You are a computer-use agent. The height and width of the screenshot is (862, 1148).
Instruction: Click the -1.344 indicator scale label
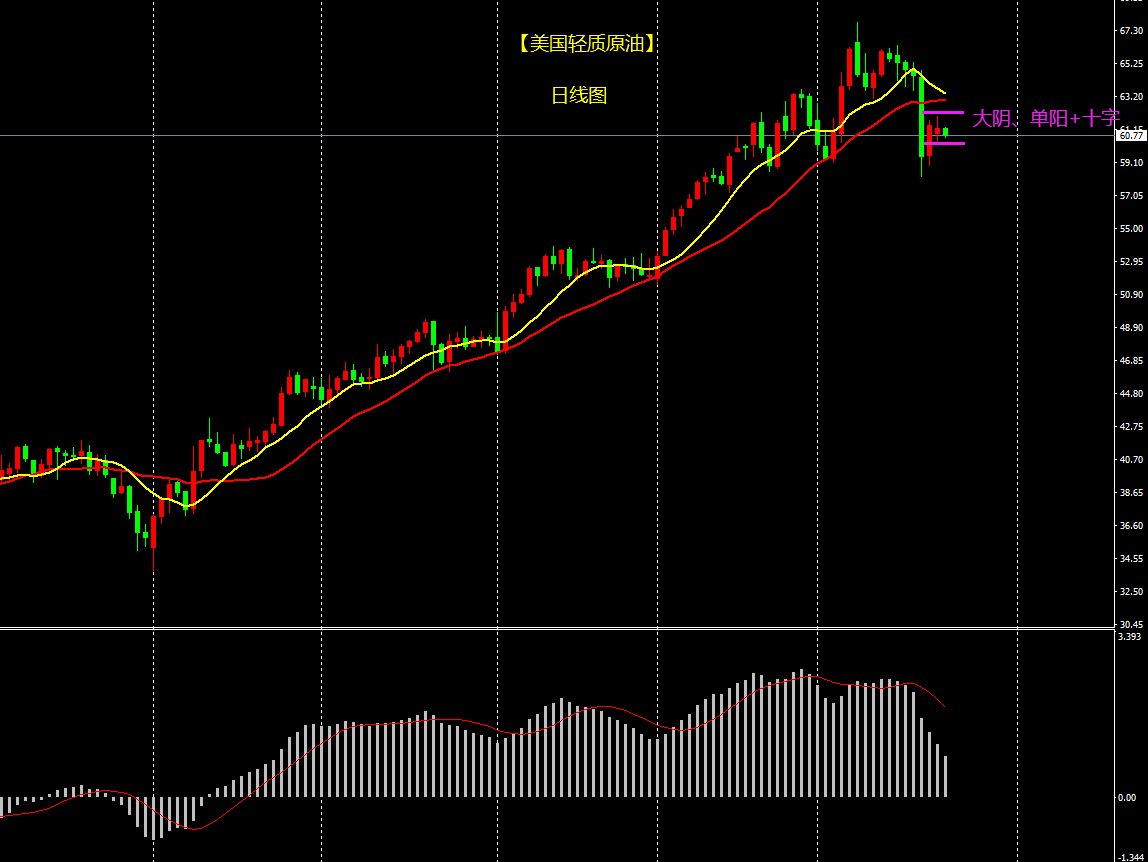coord(1131,856)
